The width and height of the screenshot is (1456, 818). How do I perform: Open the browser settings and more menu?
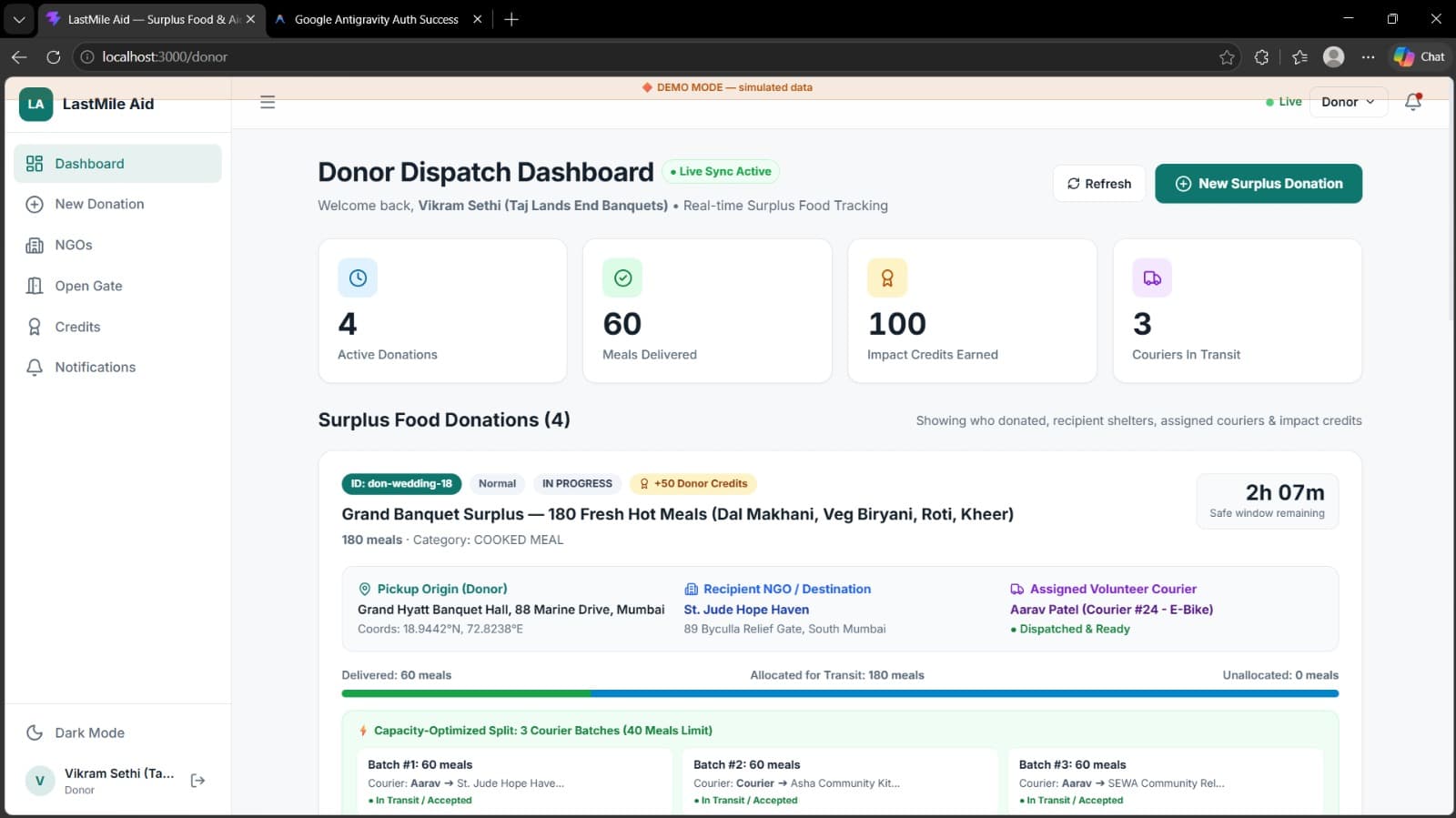[x=1368, y=56]
